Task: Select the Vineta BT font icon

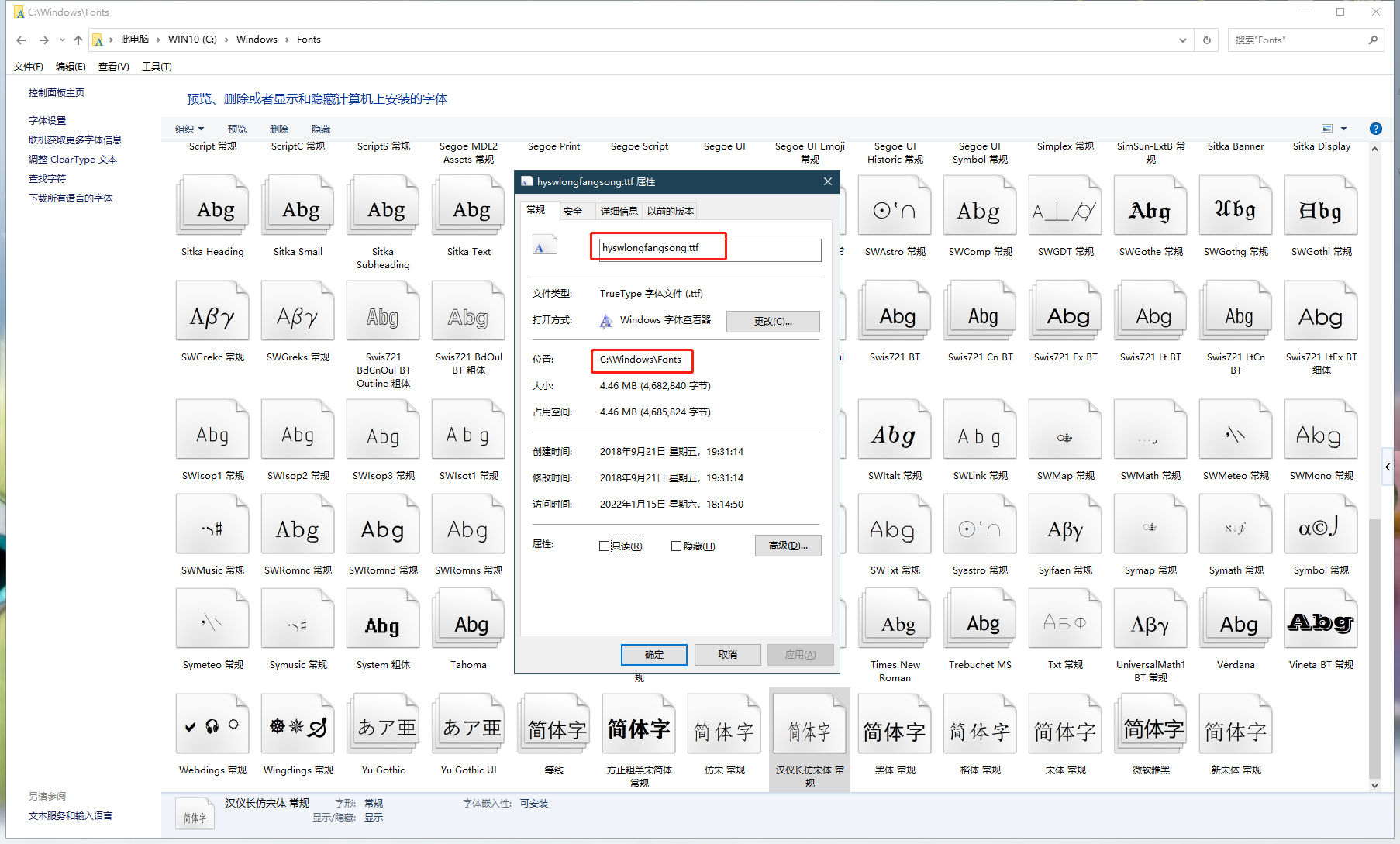Action: [1321, 618]
